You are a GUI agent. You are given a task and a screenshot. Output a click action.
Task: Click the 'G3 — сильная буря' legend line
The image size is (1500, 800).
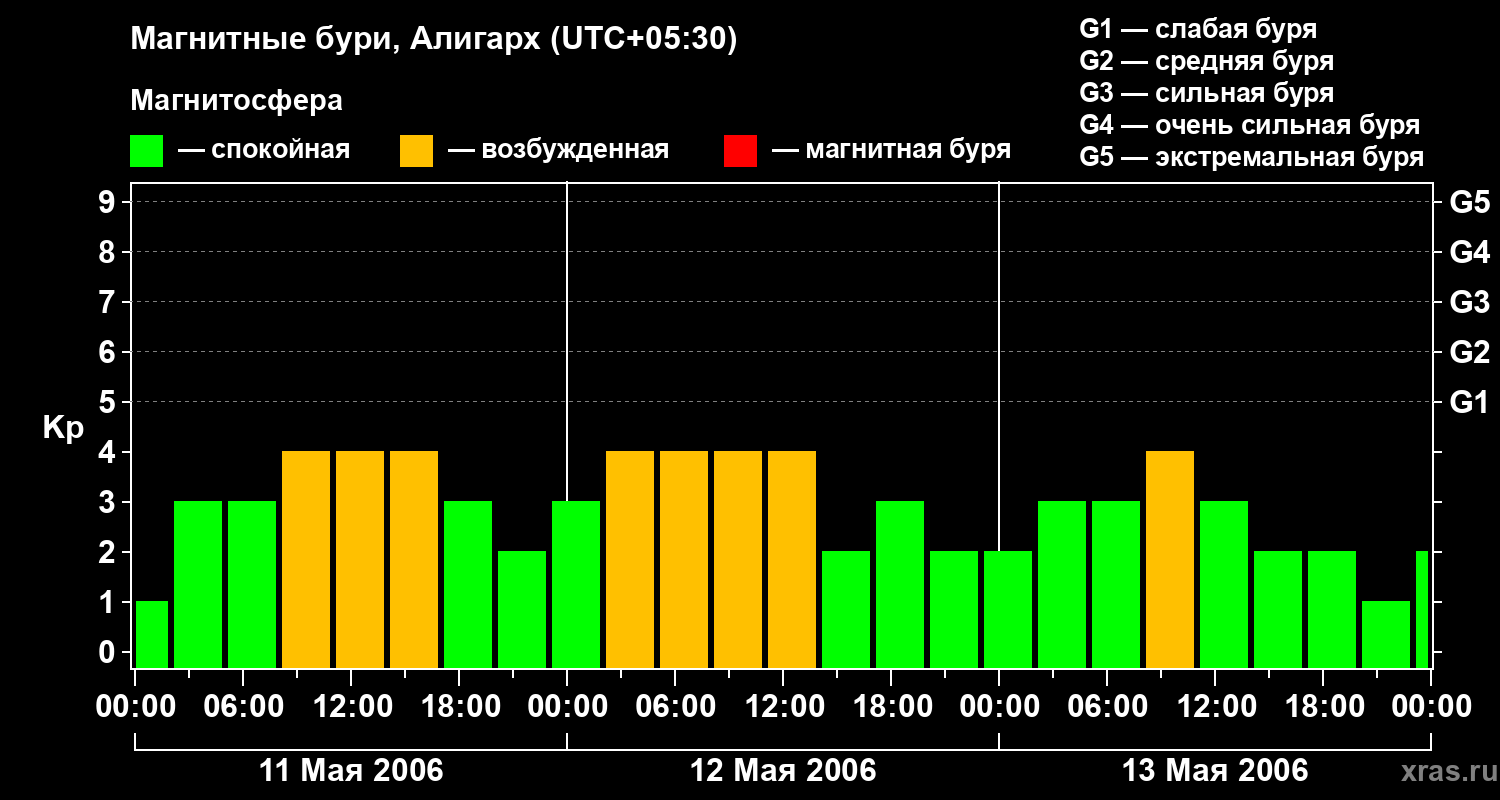coord(1207,93)
